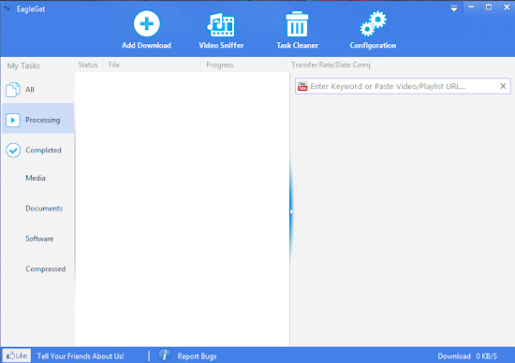Open the title bar dropdown menu arrow

(x=454, y=8)
